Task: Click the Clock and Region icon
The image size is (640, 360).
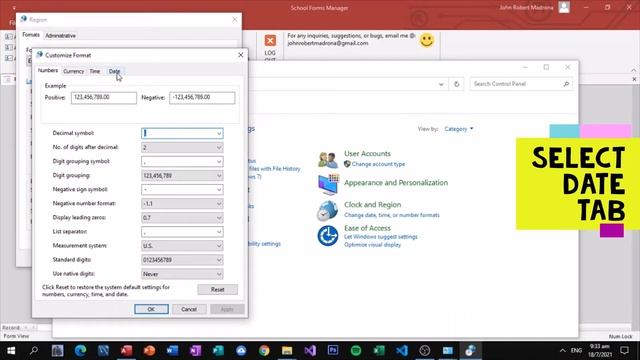Action: coord(328,210)
